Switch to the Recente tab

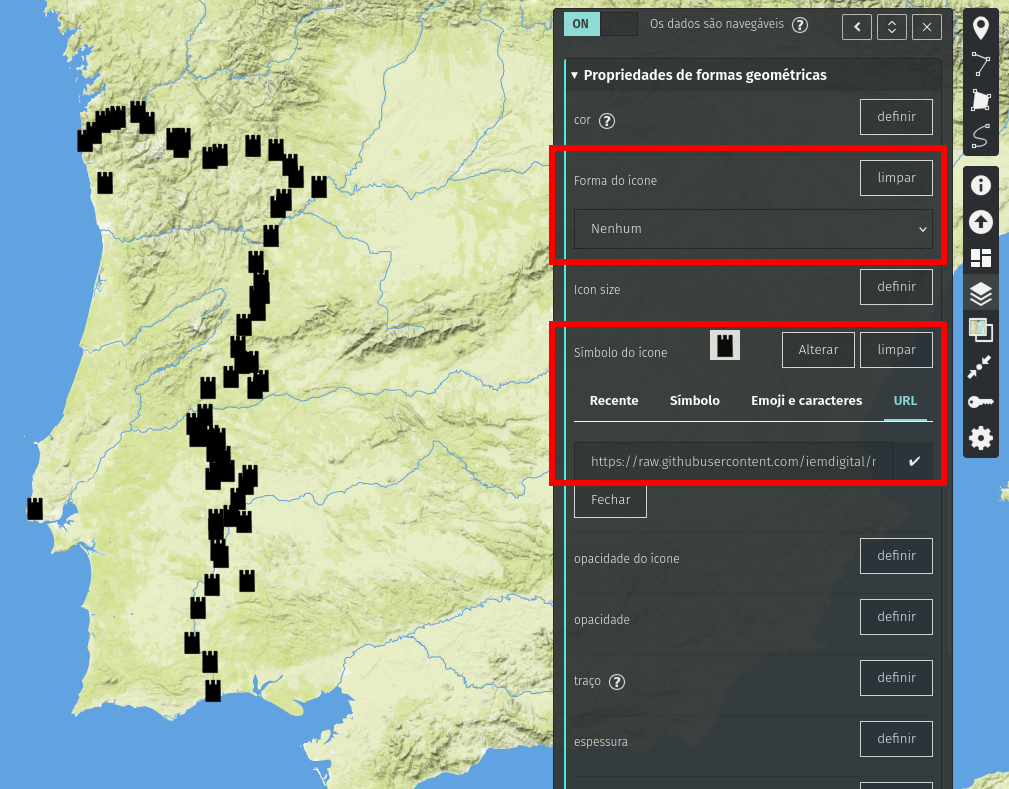pyautogui.click(x=614, y=401)
